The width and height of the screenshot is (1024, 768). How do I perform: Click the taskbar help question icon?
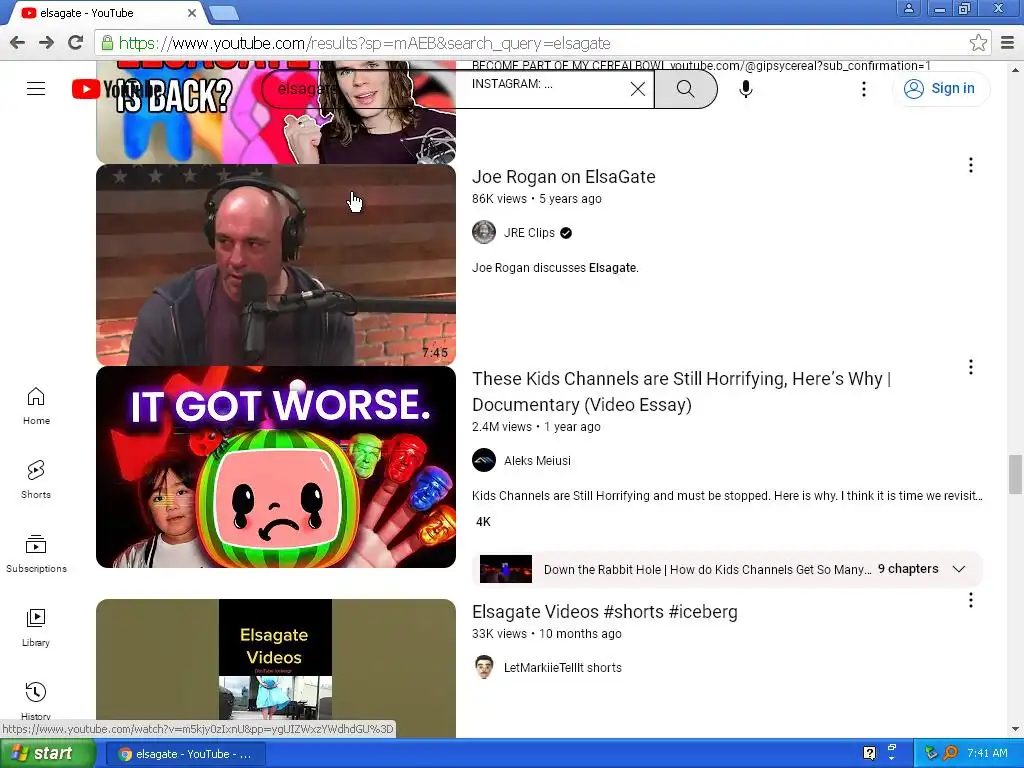869,753
